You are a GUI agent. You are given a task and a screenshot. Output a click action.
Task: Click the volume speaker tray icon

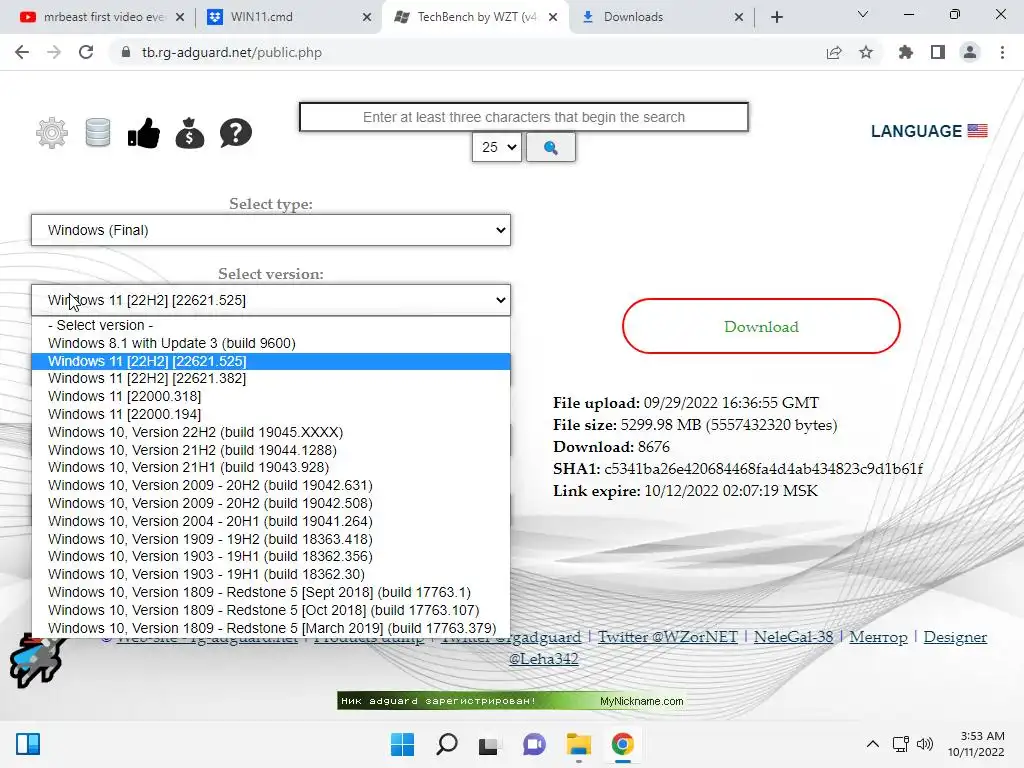click(x=925, y=744)
